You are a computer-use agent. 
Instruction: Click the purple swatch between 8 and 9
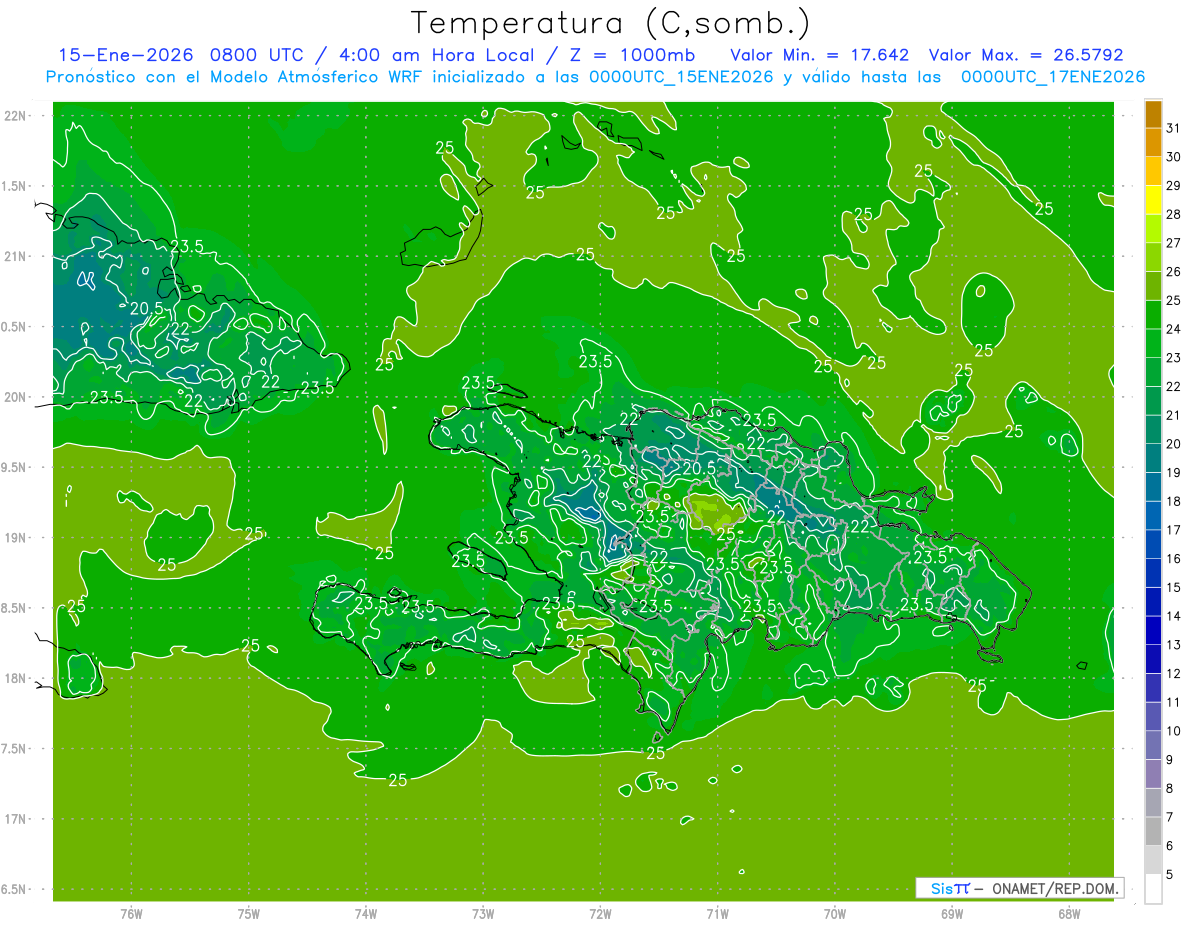[x=1153, y=775]
